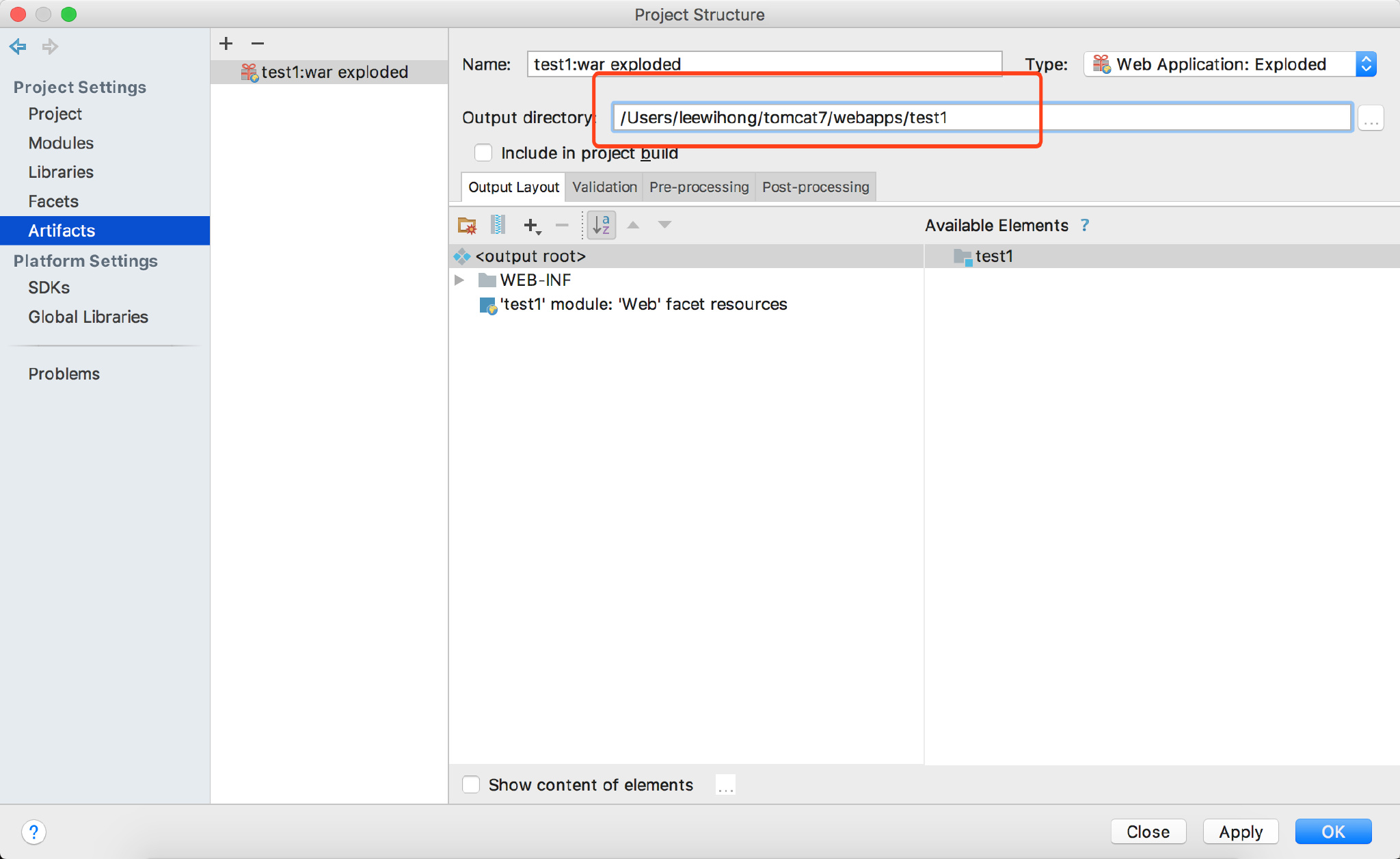Image resolution: width=1400 pixels, height=859 pixels.
Task: Click the Apply button
Action: (x=1241, y=832)
